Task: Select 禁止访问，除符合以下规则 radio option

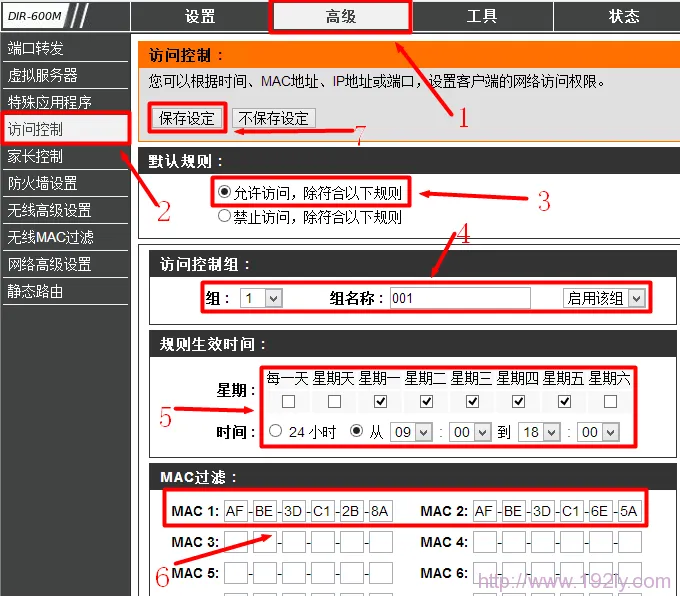Action: [x=225, y=216]
